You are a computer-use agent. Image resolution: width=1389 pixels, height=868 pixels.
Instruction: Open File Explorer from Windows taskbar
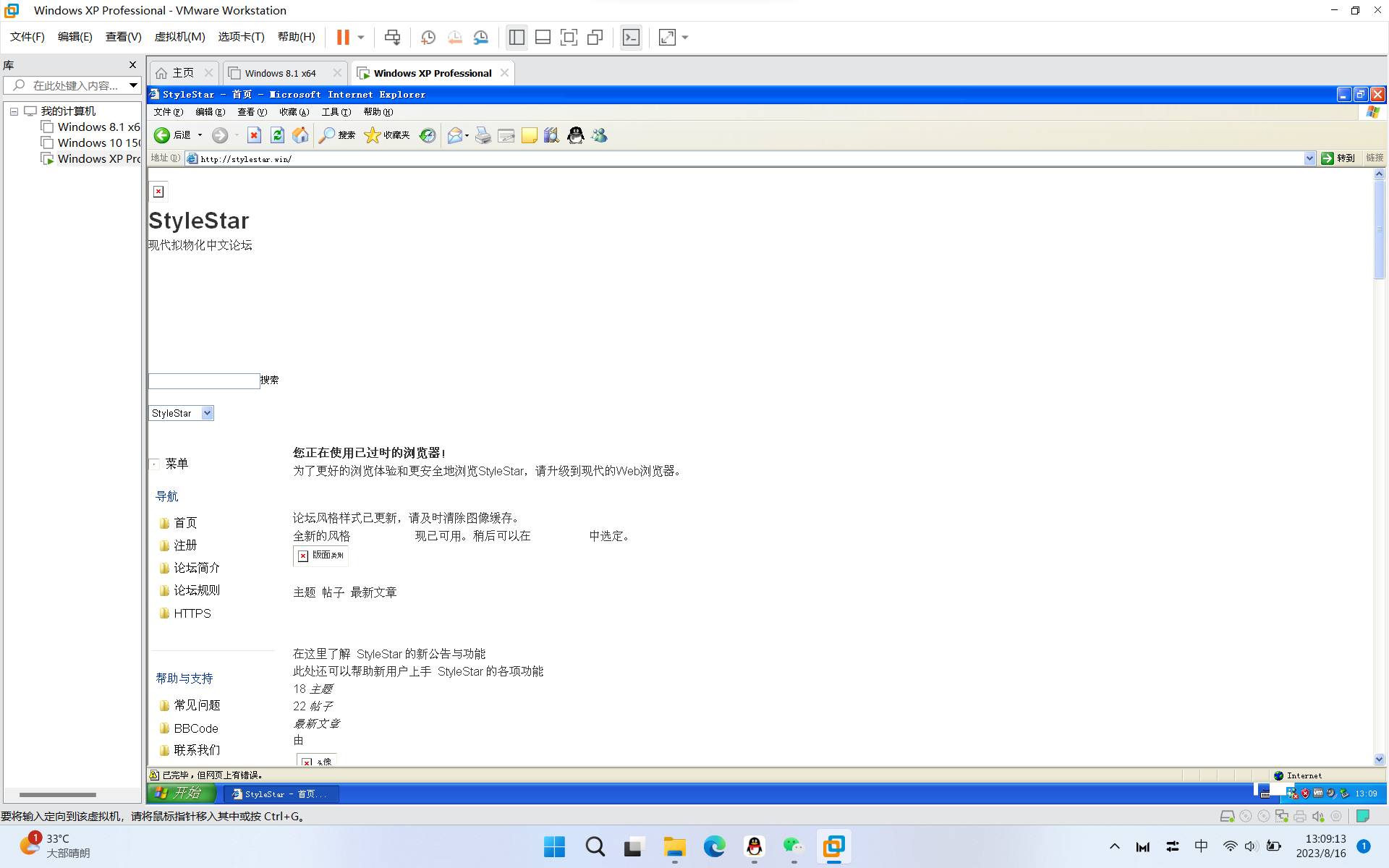(674, 846)
